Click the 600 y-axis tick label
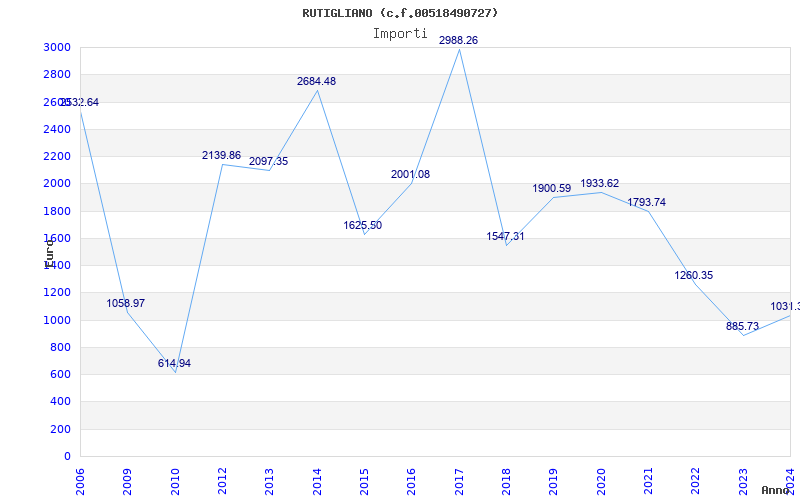This screenshot has width=800, height=500. tap(63, 374)
